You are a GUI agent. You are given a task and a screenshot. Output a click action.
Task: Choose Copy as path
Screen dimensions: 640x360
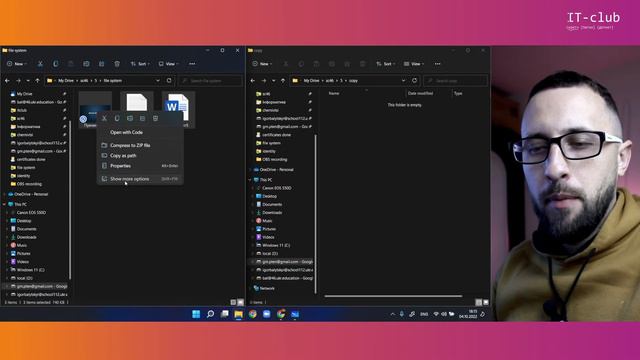tap(140, 156)
